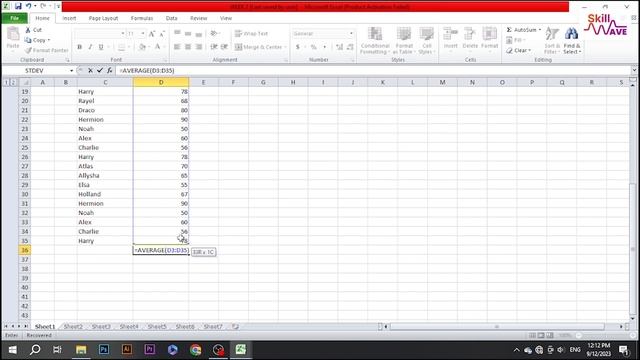640x360 pixels.
Task: Open Chrome from the taskbar
Action: click(x=196, y=350)
